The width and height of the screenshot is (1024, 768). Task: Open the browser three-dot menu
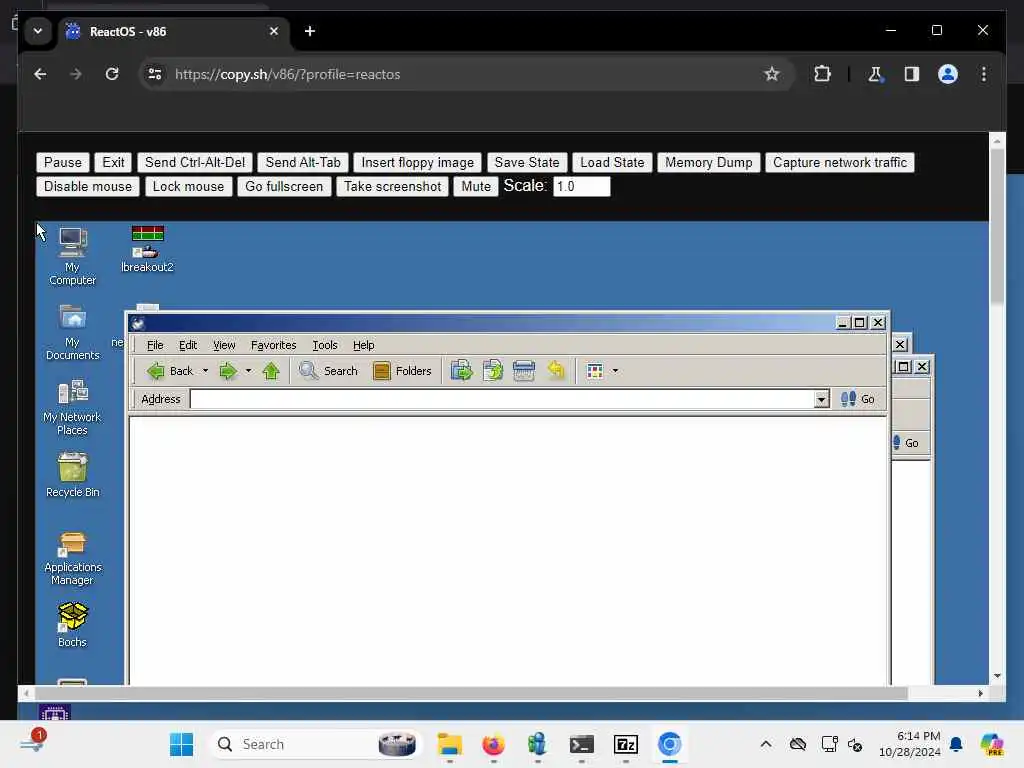coord(984,74)
